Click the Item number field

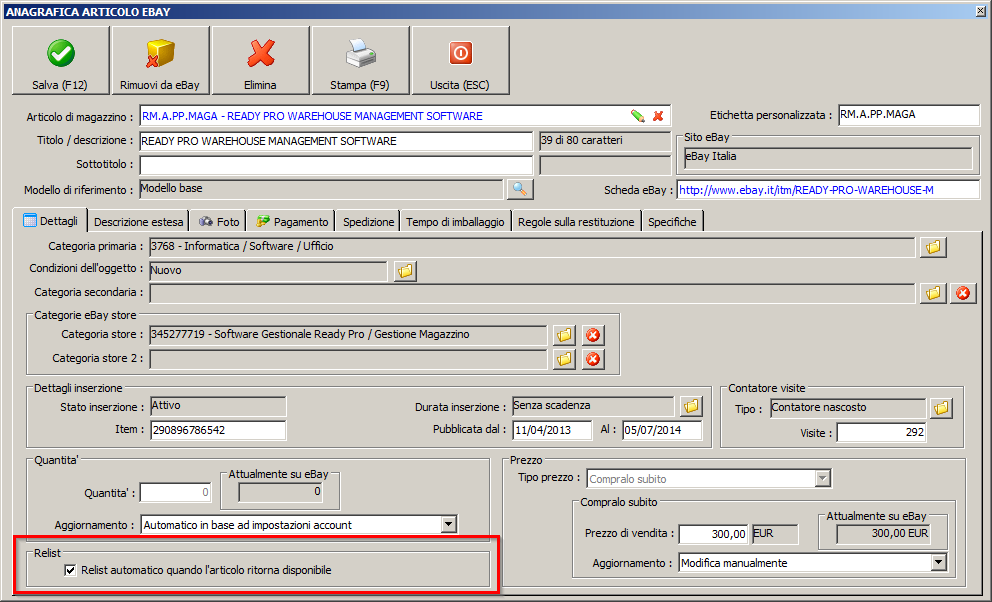click(218, 430)
